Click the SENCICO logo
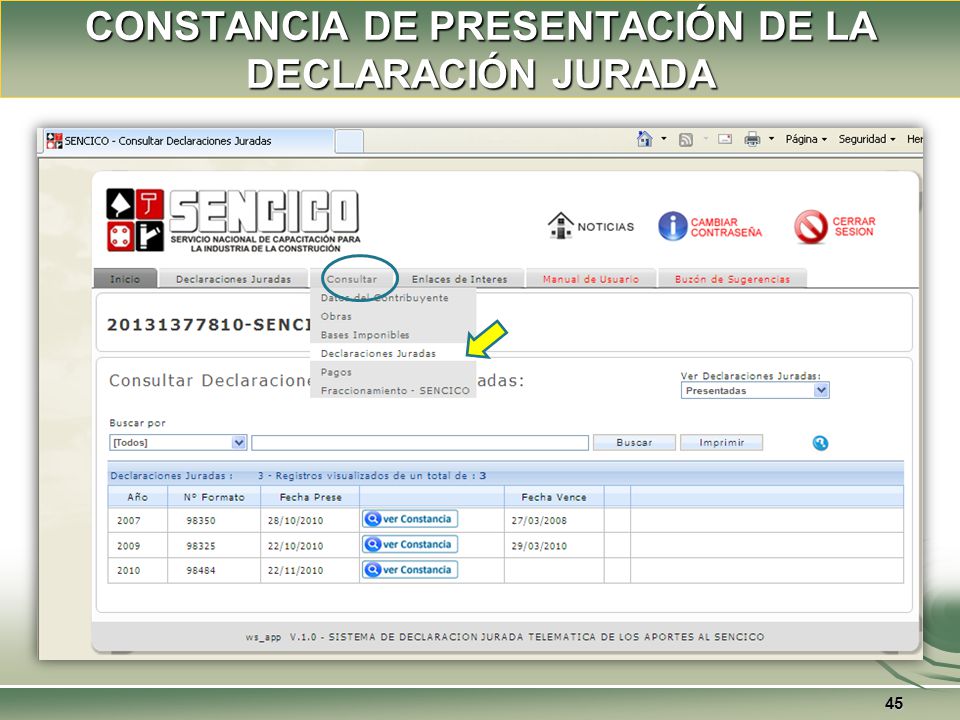 click(234, 221)
